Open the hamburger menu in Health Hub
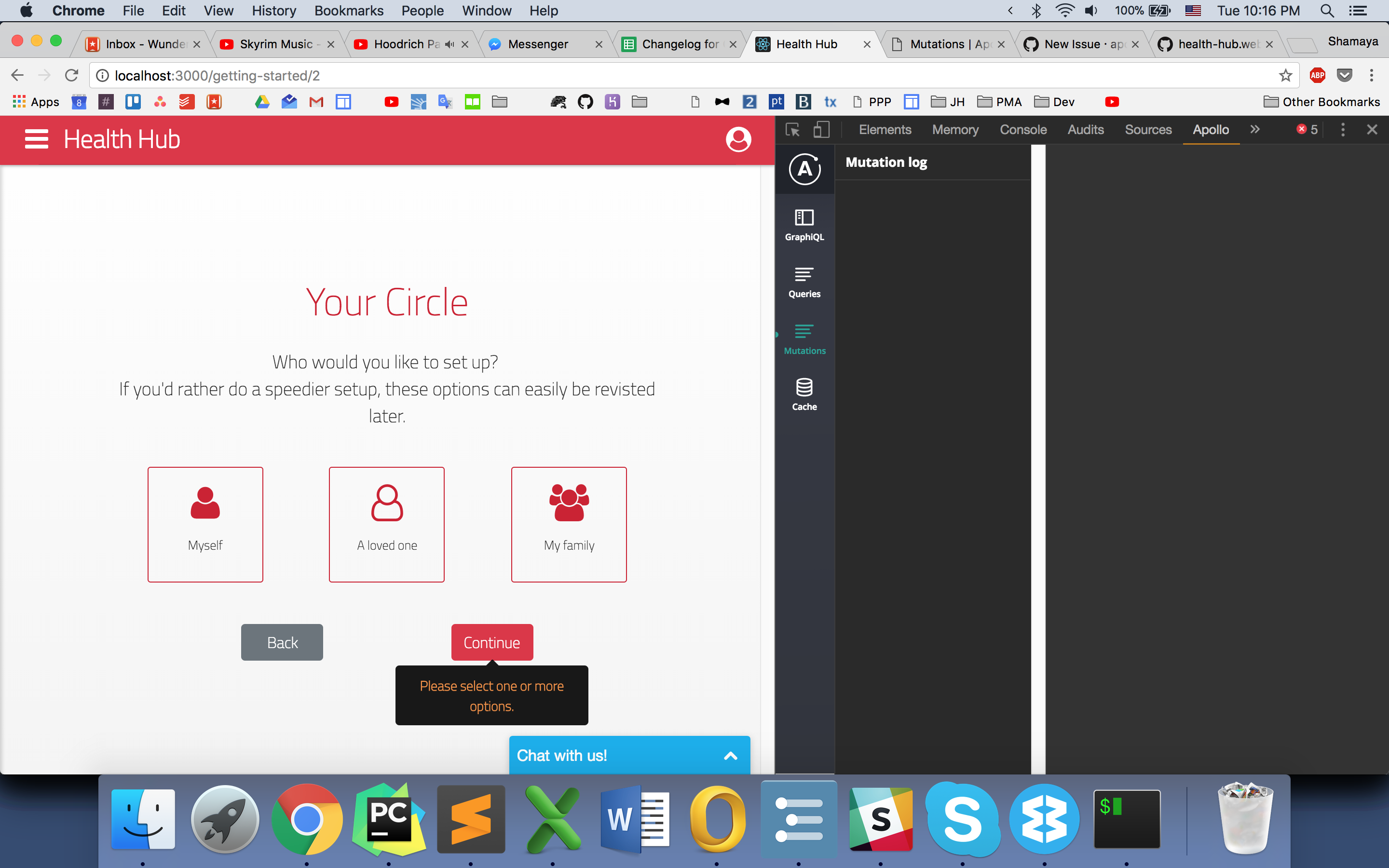The image size is (1389, 868). (36, 139)
